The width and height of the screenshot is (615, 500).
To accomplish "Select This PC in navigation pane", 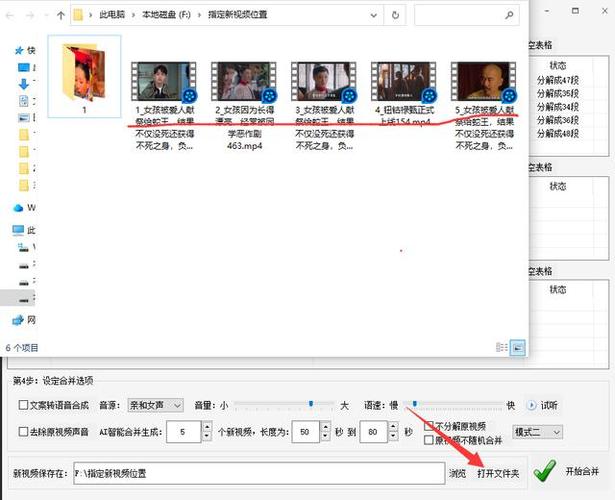I will pyautogui.click(x=24, y=230).
